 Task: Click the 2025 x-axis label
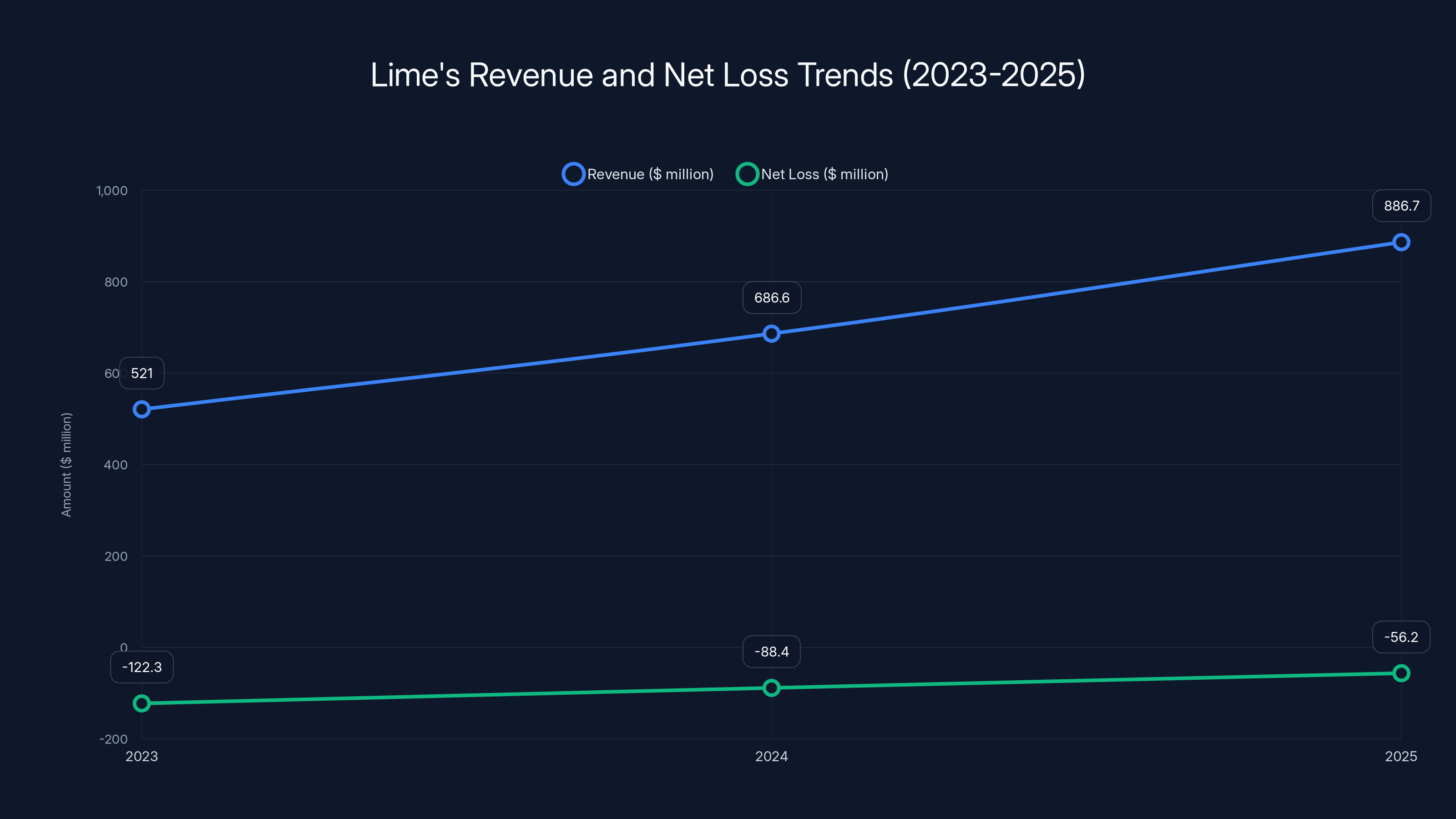(x=1401, y=756)
